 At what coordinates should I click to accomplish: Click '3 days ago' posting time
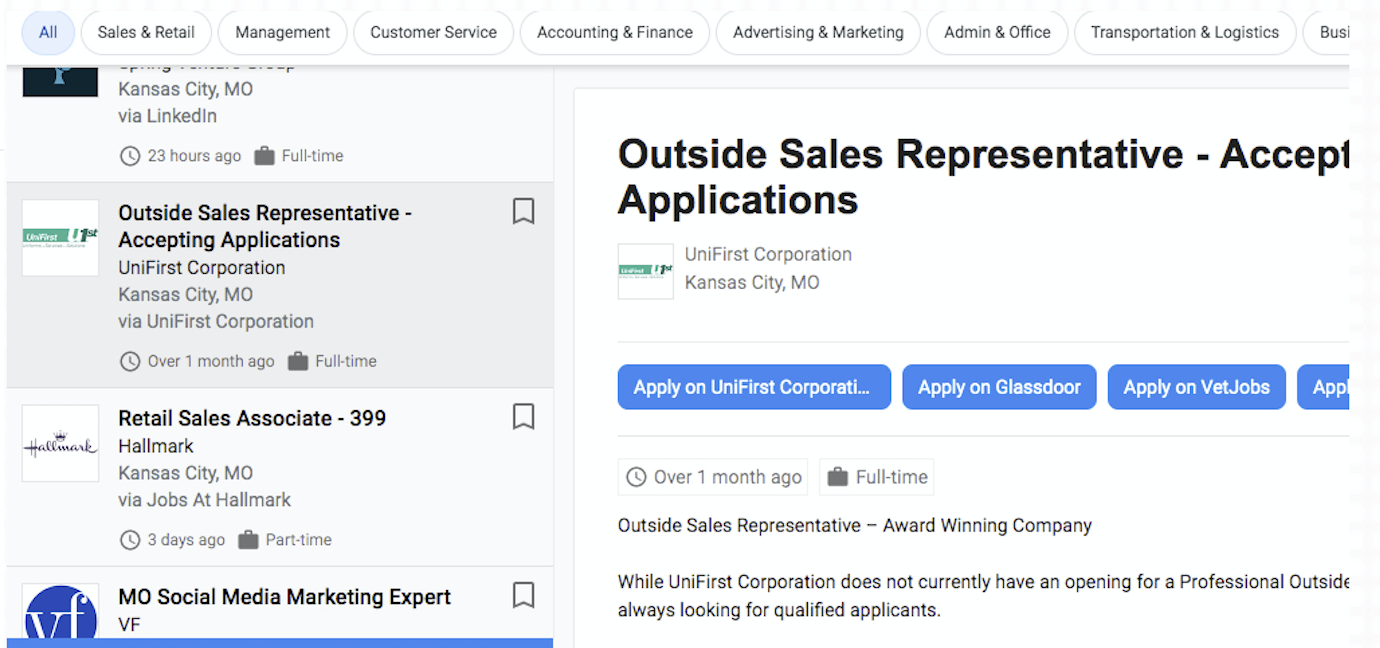click(x=186, y=540)
